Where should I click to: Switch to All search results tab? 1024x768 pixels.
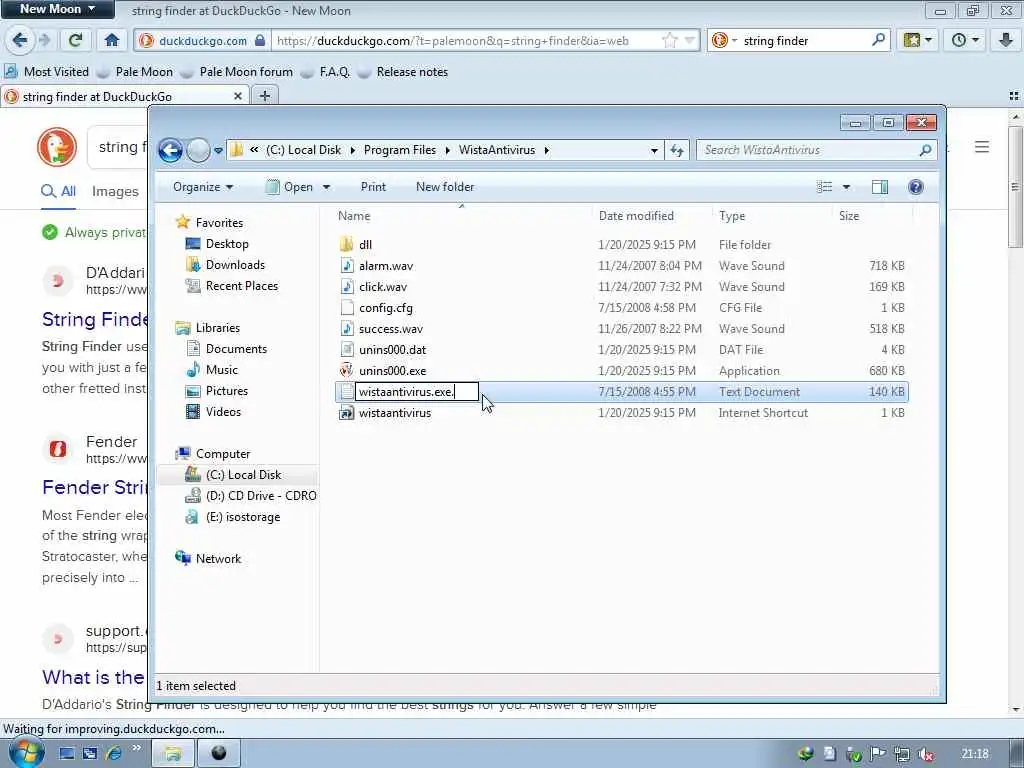click(59, 191)
